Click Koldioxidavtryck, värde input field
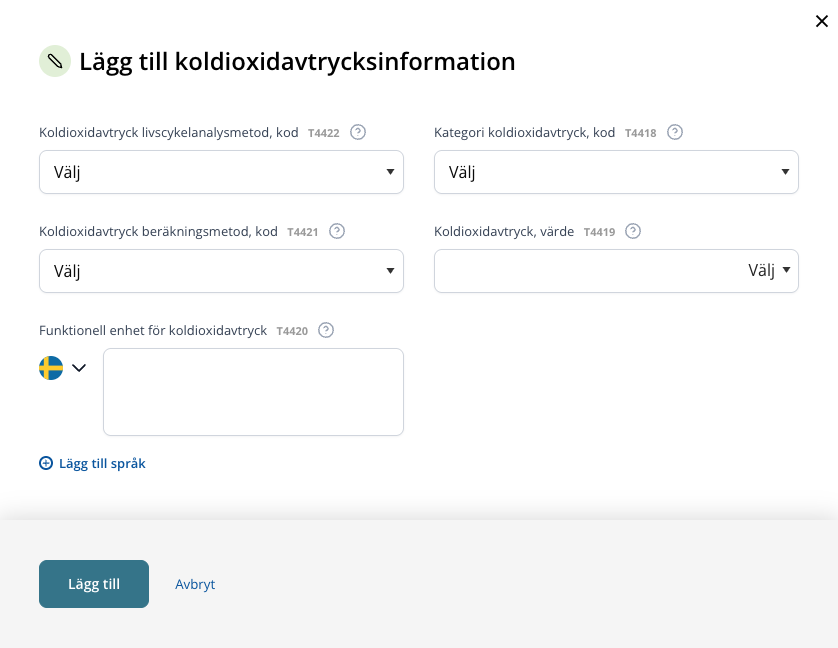The image size is (838, 648). [588, 271]
